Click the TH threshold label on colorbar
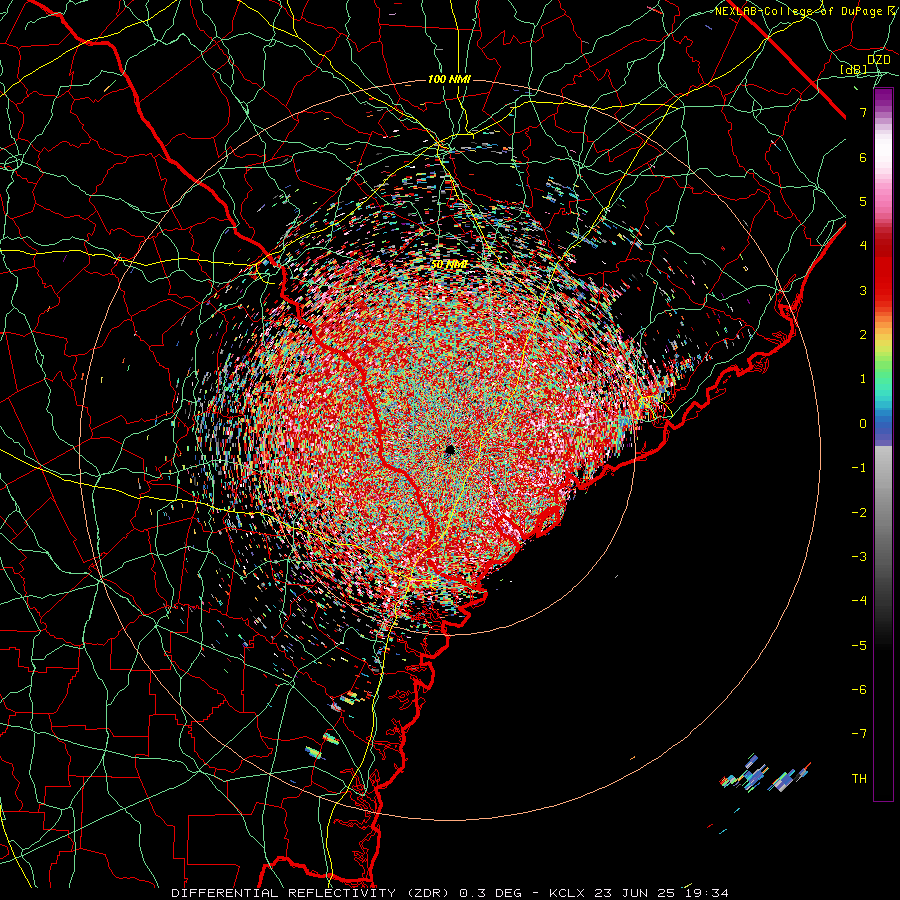900x900 pixels. (x=859, y=779)
